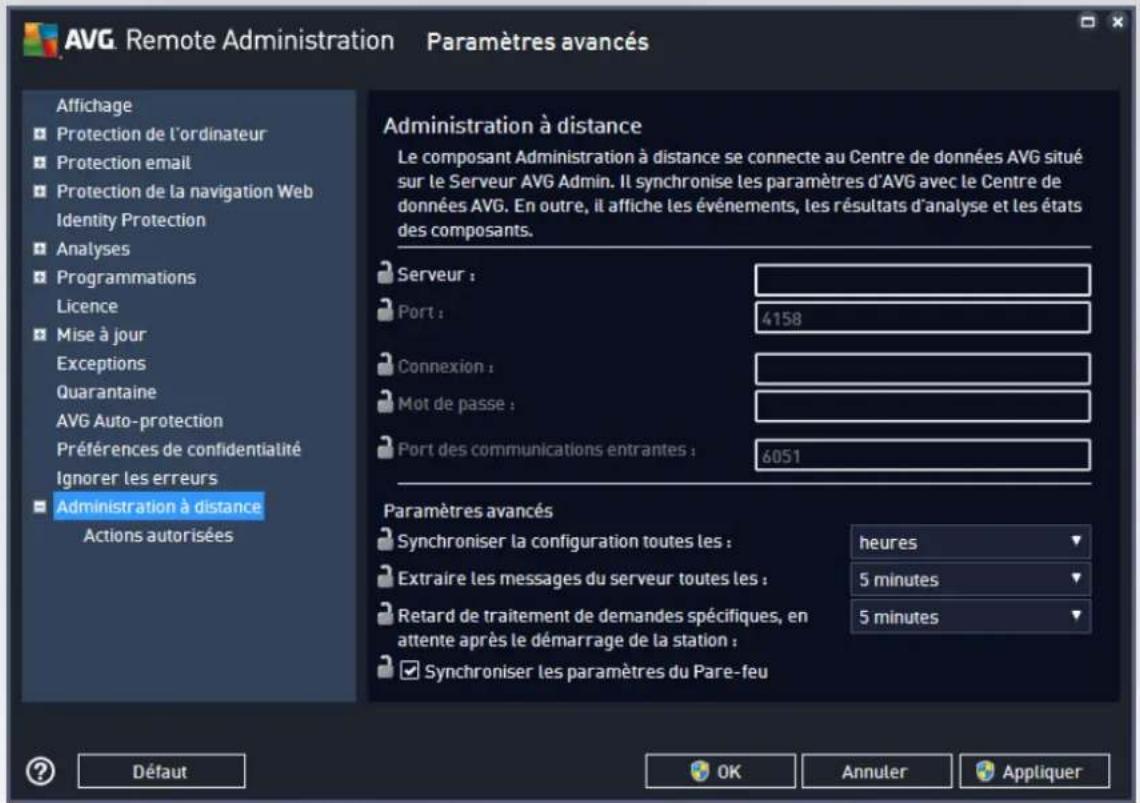This screenshot has width=1140, height=803.
Task: Expand the Analyses tree node
Action: click(x=40, y=249)
